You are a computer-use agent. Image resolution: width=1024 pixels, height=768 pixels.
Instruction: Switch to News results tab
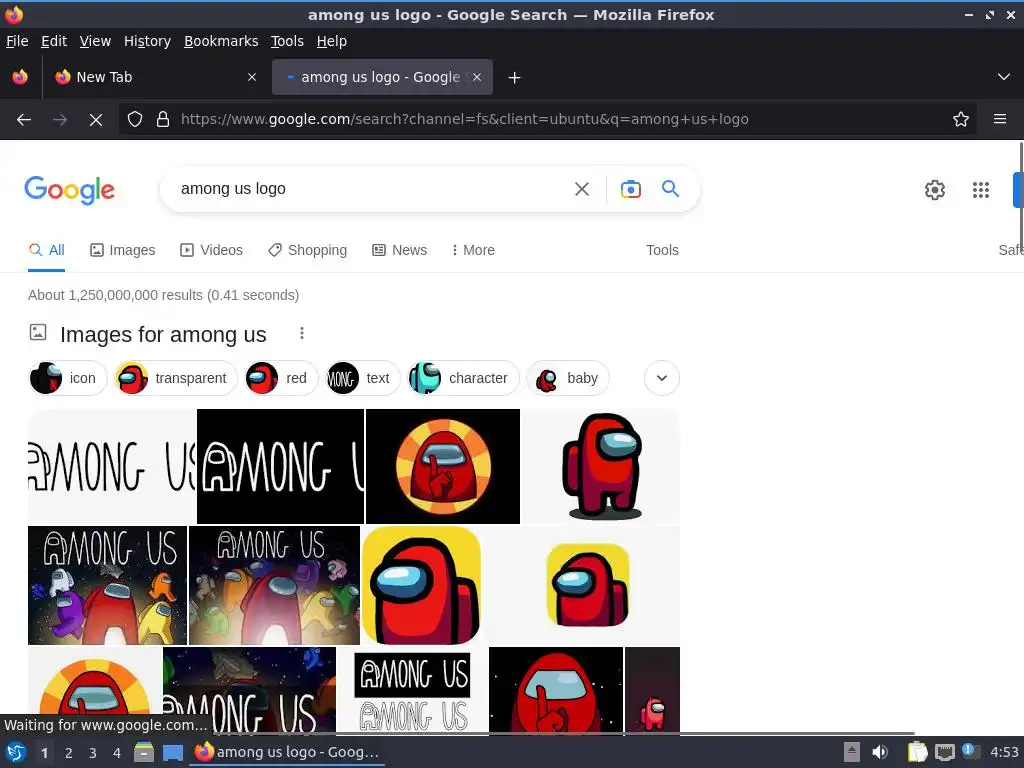(x=399, y=250)
